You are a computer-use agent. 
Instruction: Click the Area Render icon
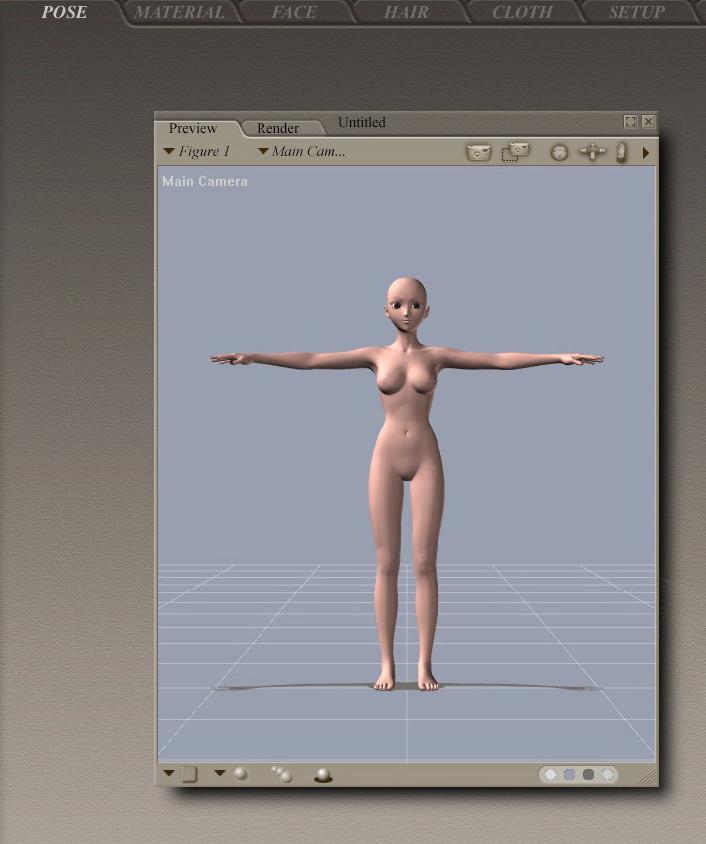pos(515,153)
